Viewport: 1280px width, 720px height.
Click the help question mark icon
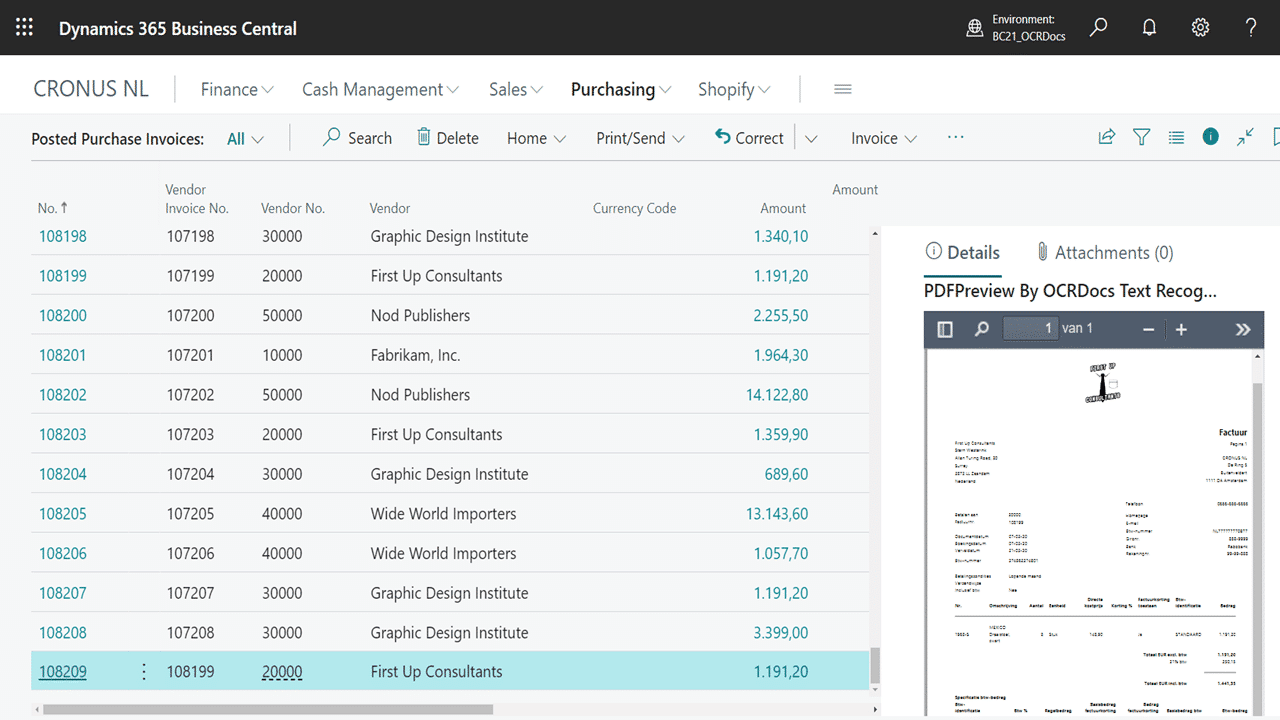(x=1250, y=28)
